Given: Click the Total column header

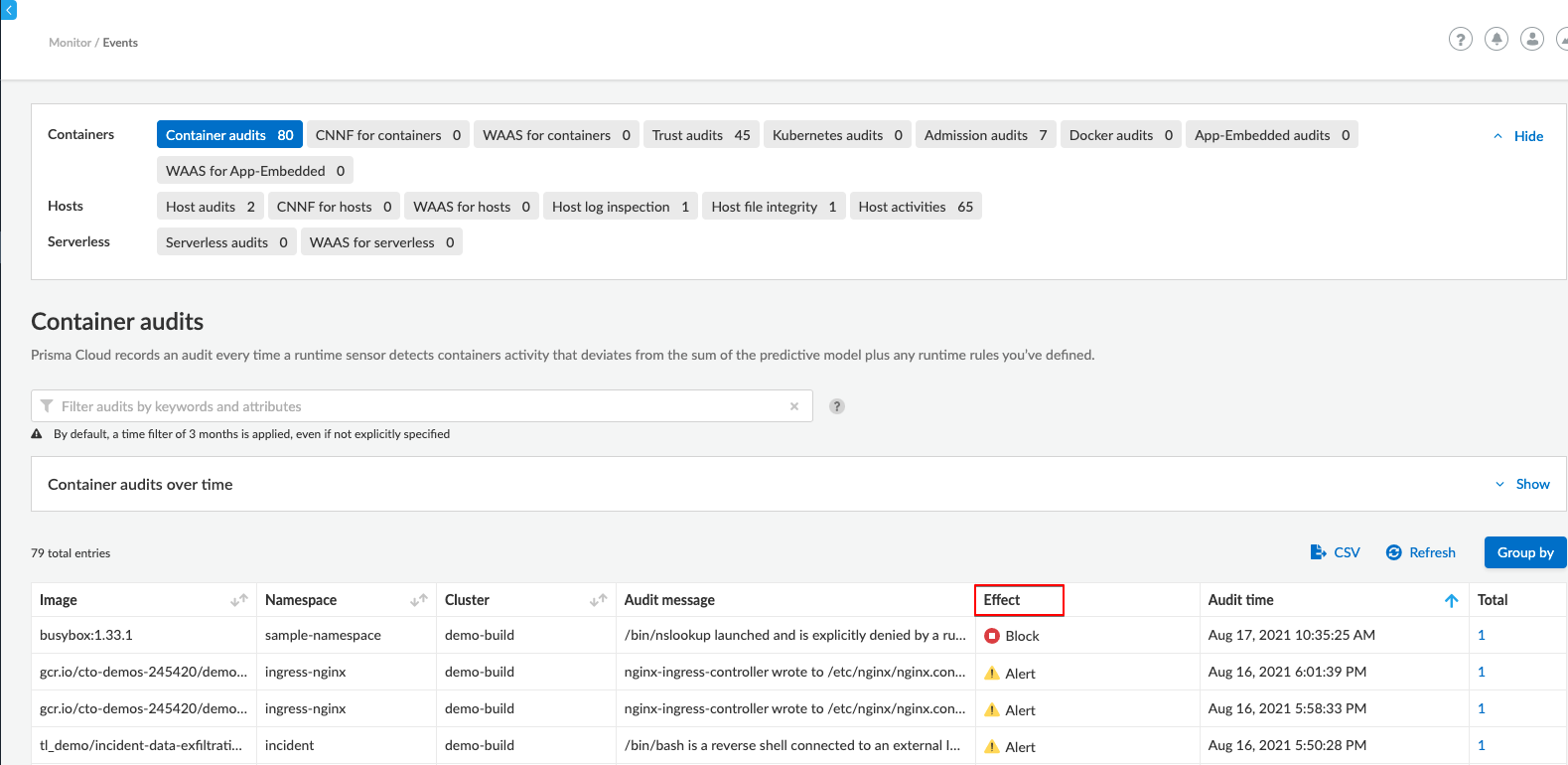Looking at the screenshot, I should 1493,600.
